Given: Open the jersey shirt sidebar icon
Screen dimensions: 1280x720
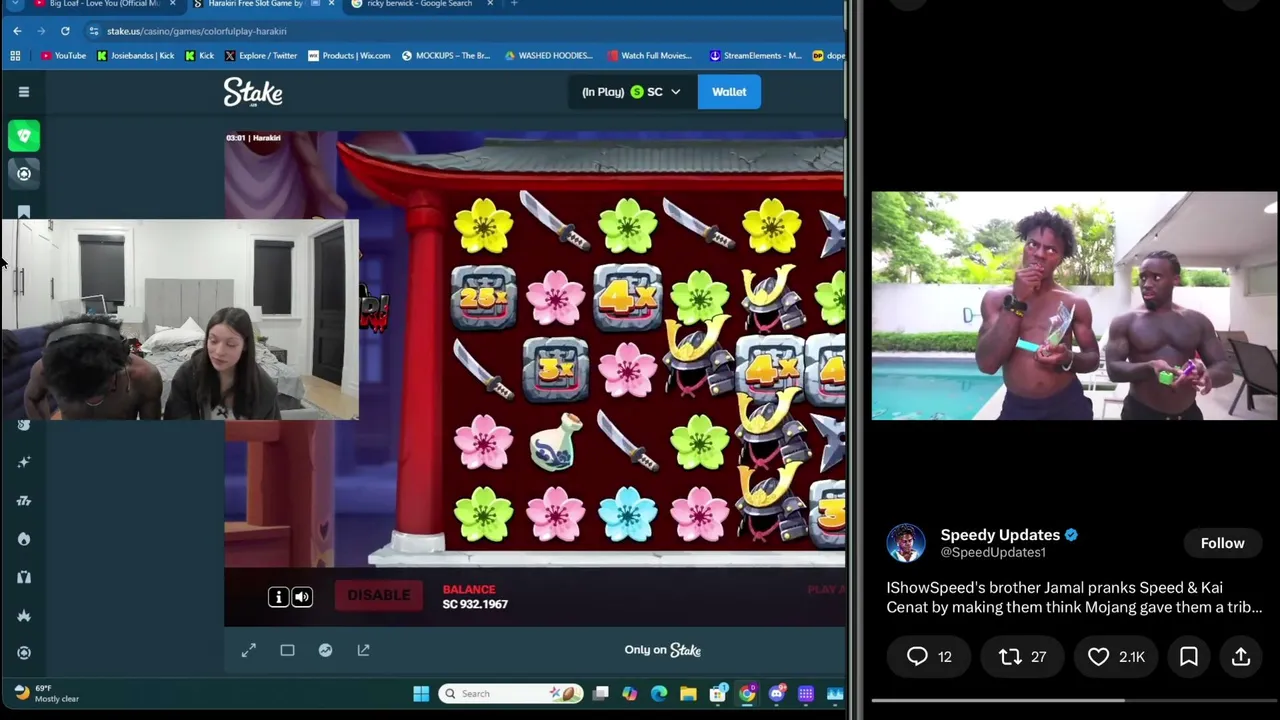Looking at the screenshot, I should (24, 577).
